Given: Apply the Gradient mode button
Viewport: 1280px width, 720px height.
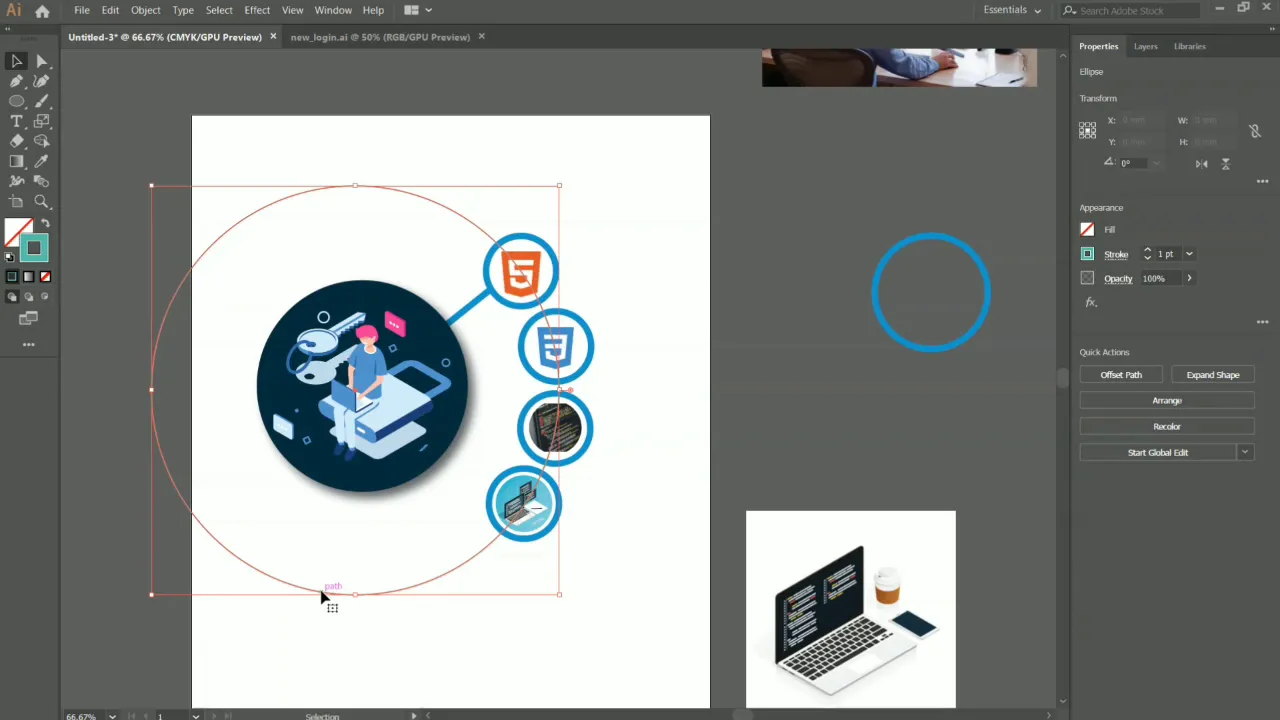Looking at the screenshot, I should (29, 277).
